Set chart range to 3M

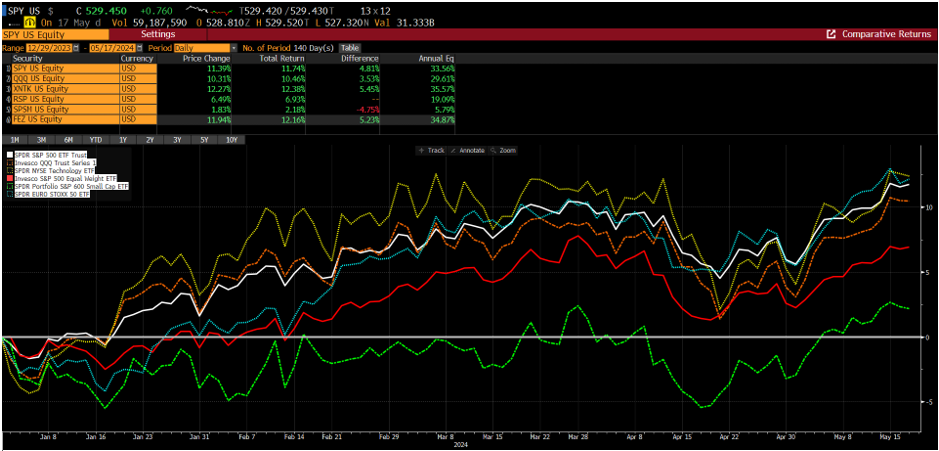[x=41, y=140]
